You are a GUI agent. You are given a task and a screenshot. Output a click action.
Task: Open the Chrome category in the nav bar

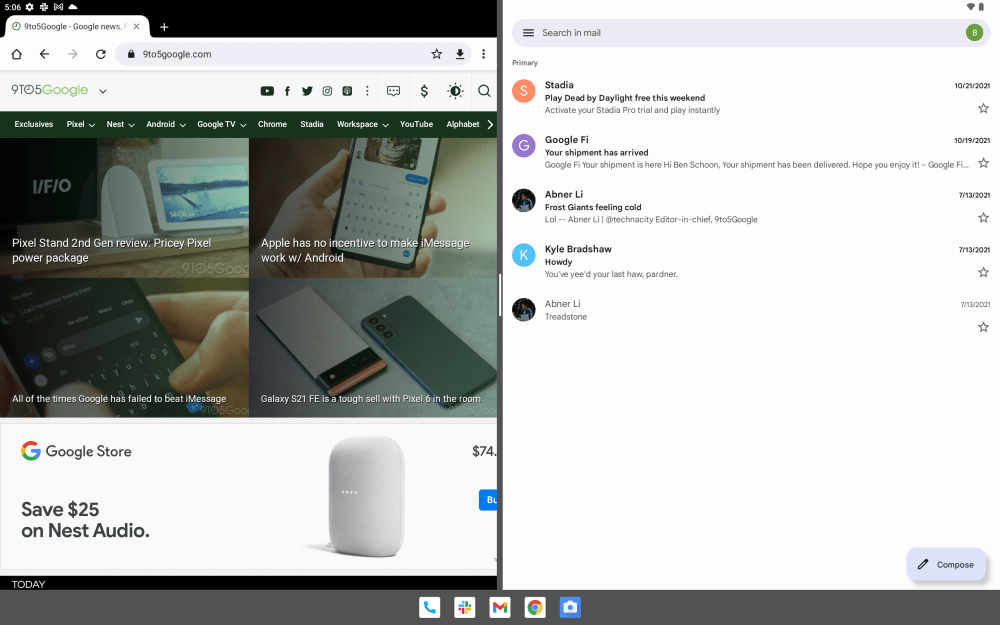click(x=272, y=125)
